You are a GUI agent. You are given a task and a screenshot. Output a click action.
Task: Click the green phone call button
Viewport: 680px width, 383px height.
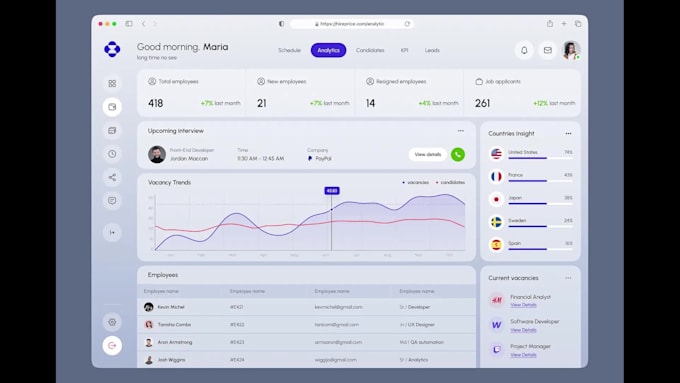(458, 154)
